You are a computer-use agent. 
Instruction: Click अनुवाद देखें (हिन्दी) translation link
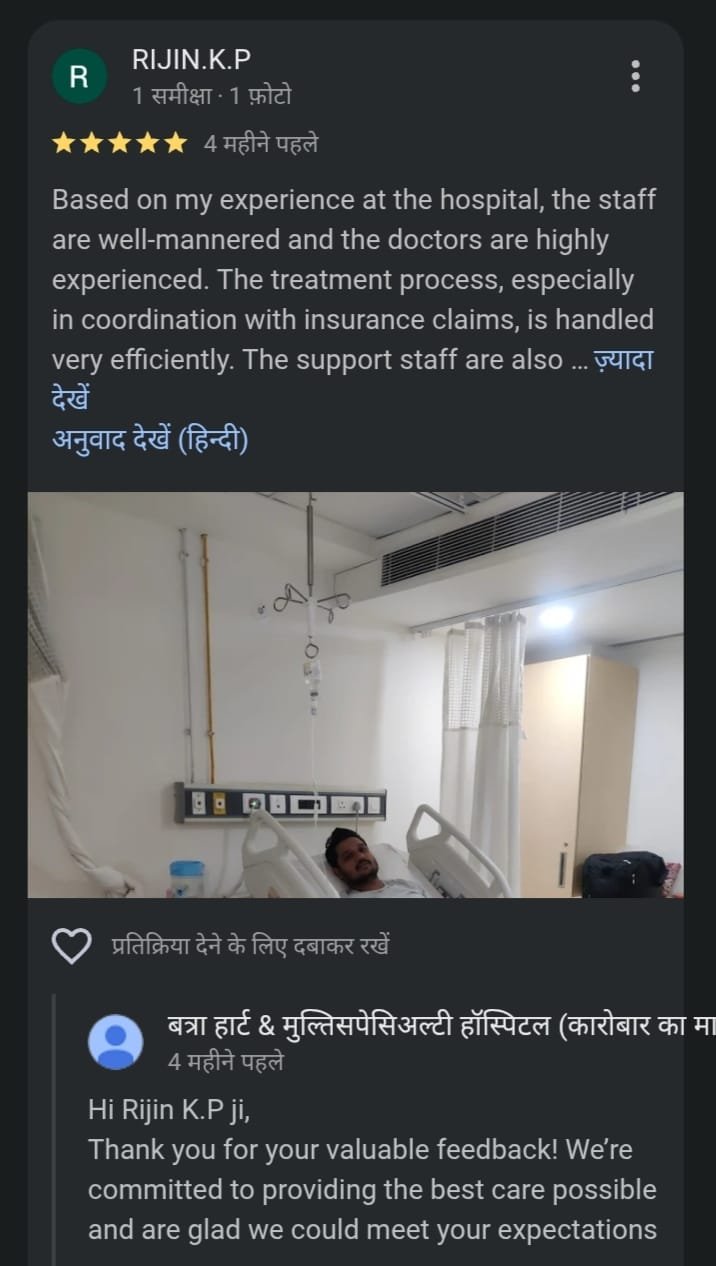click(x=150, y=439)
